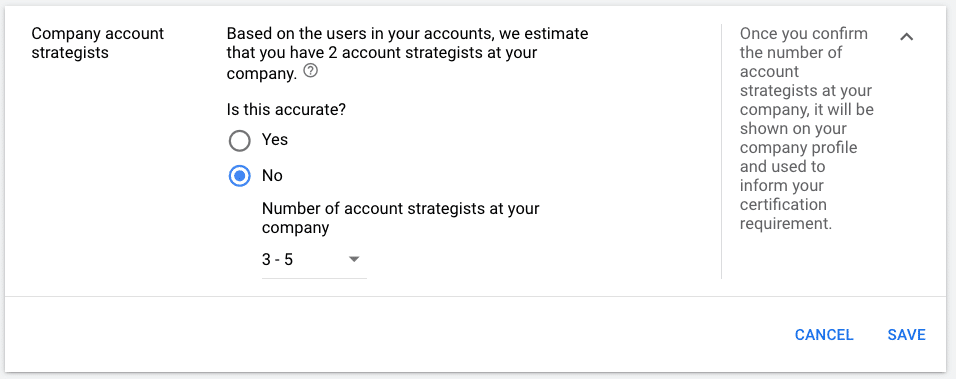Screen dimensions: 956x379
Task: Click the "No" option label
Action: (x=272, y=175)
